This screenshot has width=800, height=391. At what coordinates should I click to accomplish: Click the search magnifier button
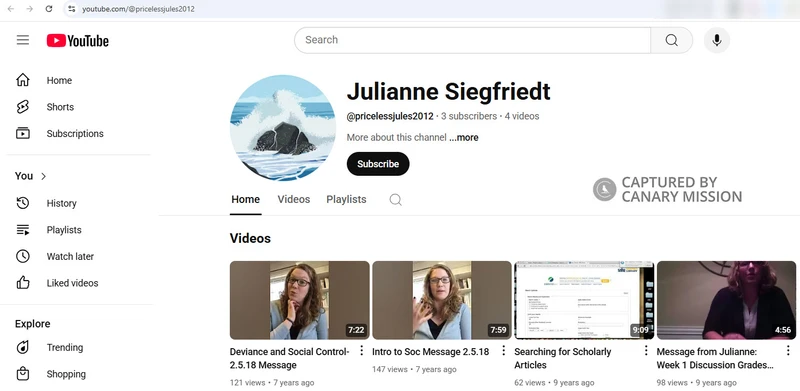(671, 40)
